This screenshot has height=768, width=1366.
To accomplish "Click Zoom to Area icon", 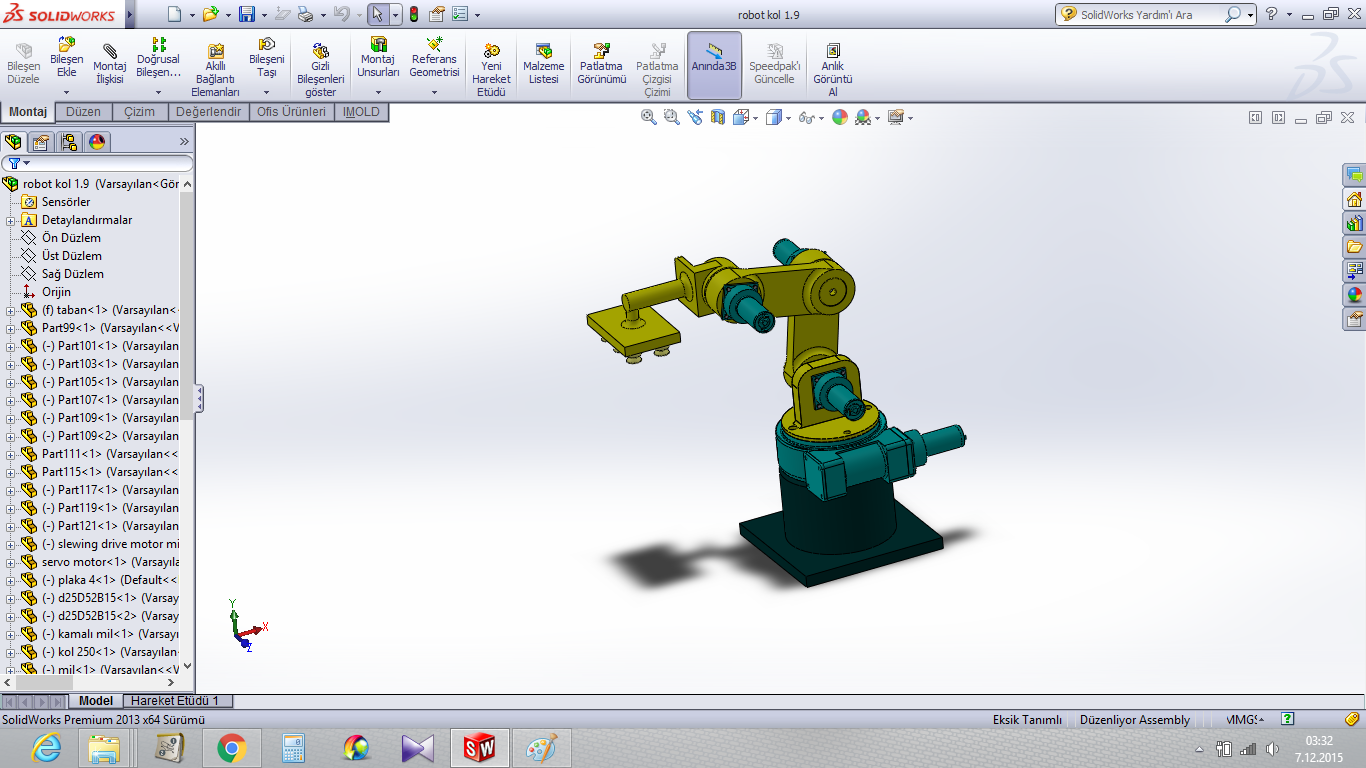I will tap(671, 117).
